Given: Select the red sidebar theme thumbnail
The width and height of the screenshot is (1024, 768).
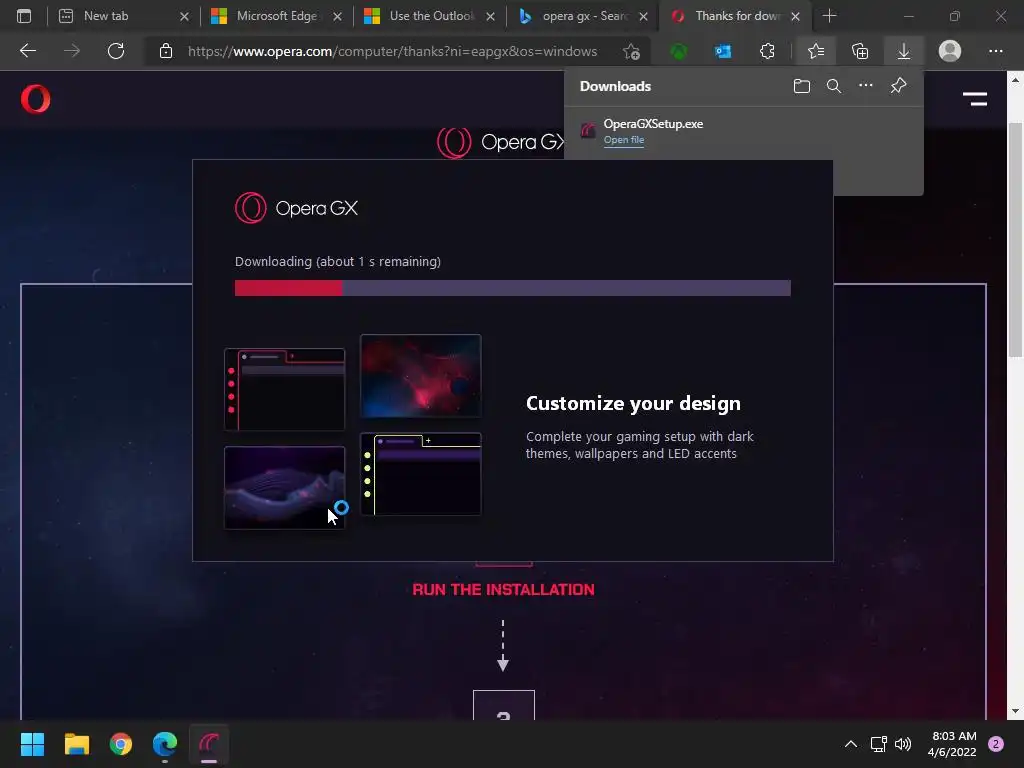Looking at the screenshot, I should tap(284, 389).
